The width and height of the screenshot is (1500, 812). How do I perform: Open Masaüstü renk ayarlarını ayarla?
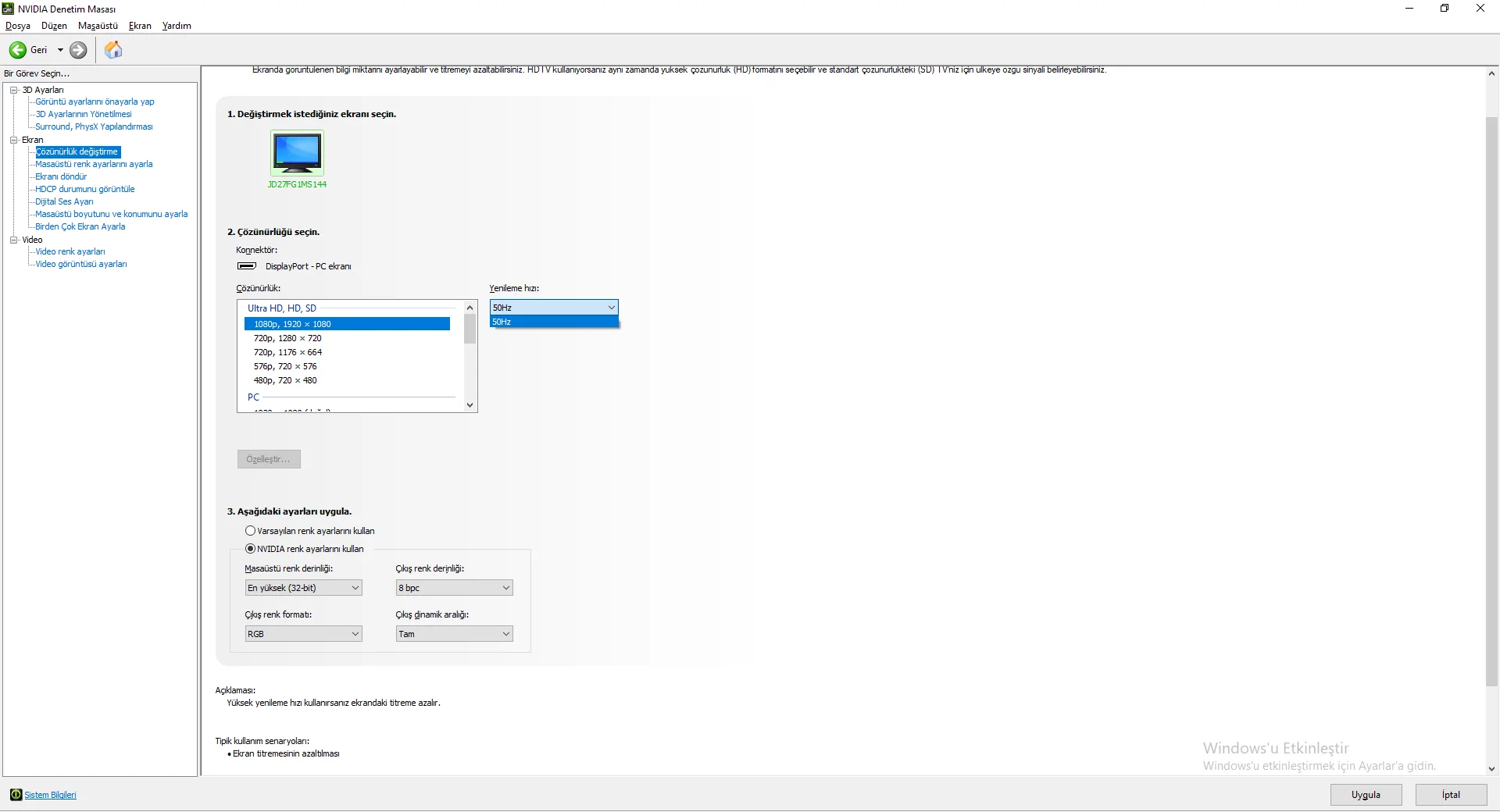coord(94,164)
